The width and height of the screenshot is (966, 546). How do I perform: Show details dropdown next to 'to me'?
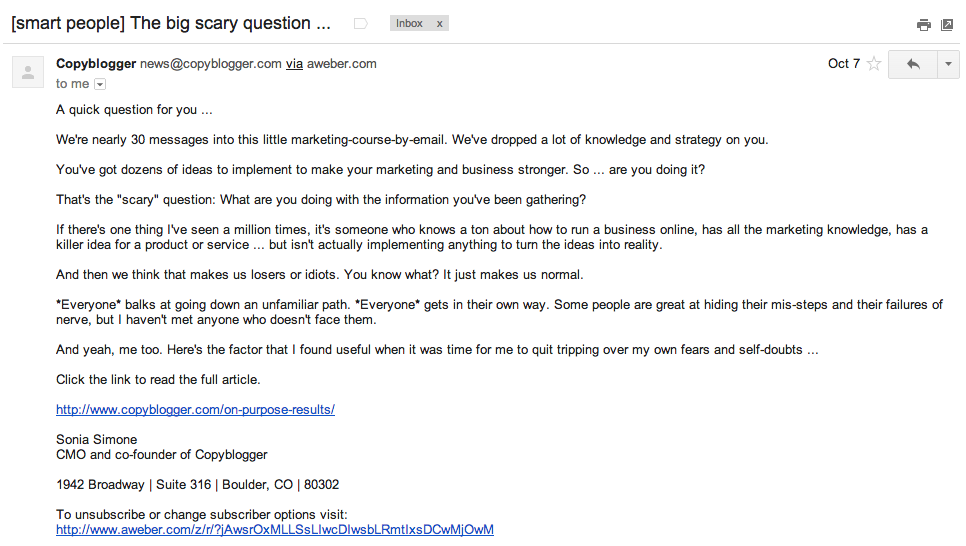pyautogui.click(x=100, y=84)
